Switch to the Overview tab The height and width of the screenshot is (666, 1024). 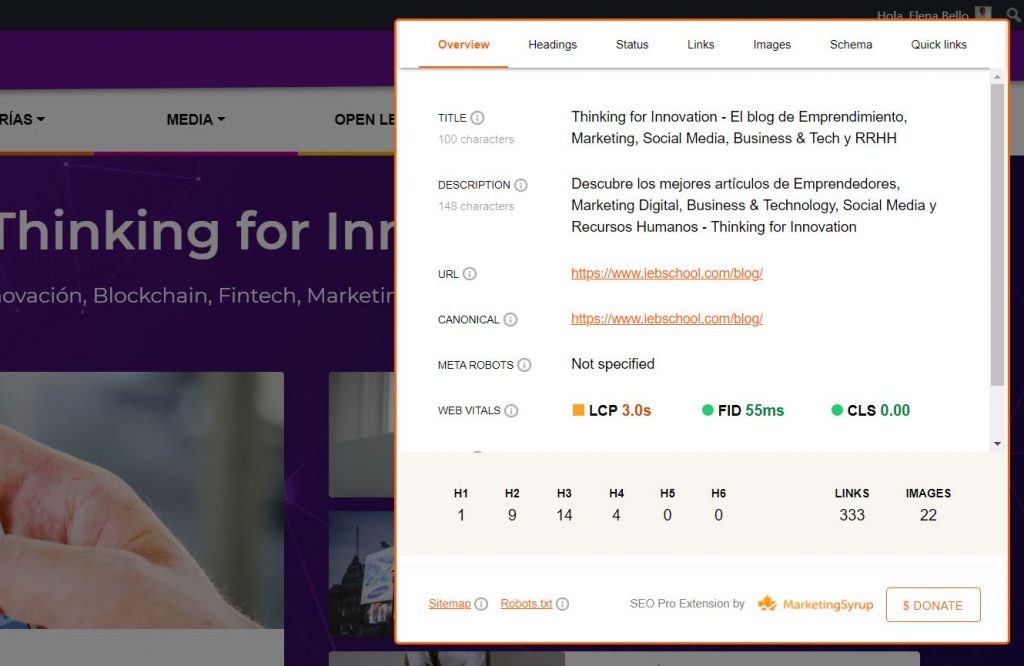click(464, 44)
